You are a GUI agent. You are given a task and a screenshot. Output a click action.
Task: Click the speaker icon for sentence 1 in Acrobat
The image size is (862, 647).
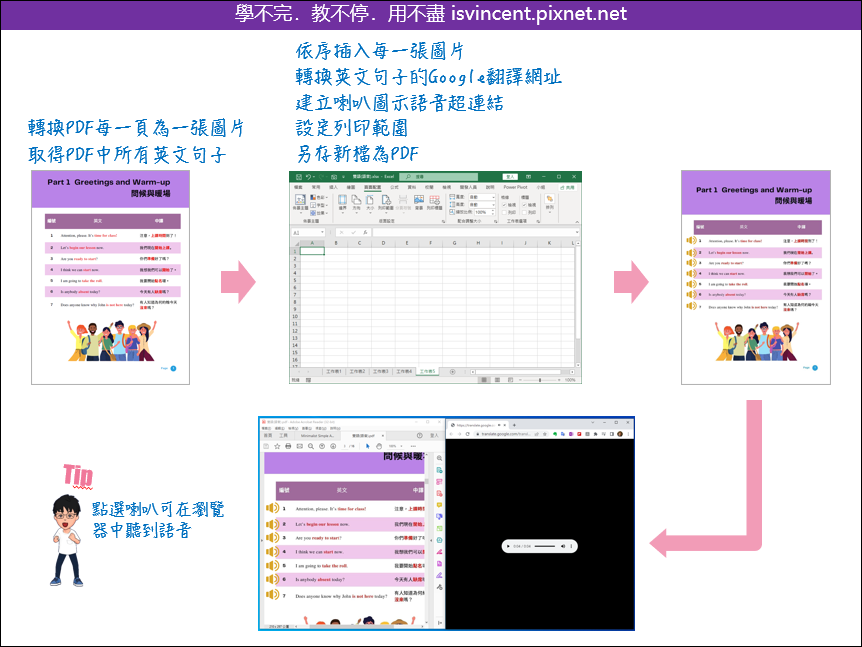272,508
